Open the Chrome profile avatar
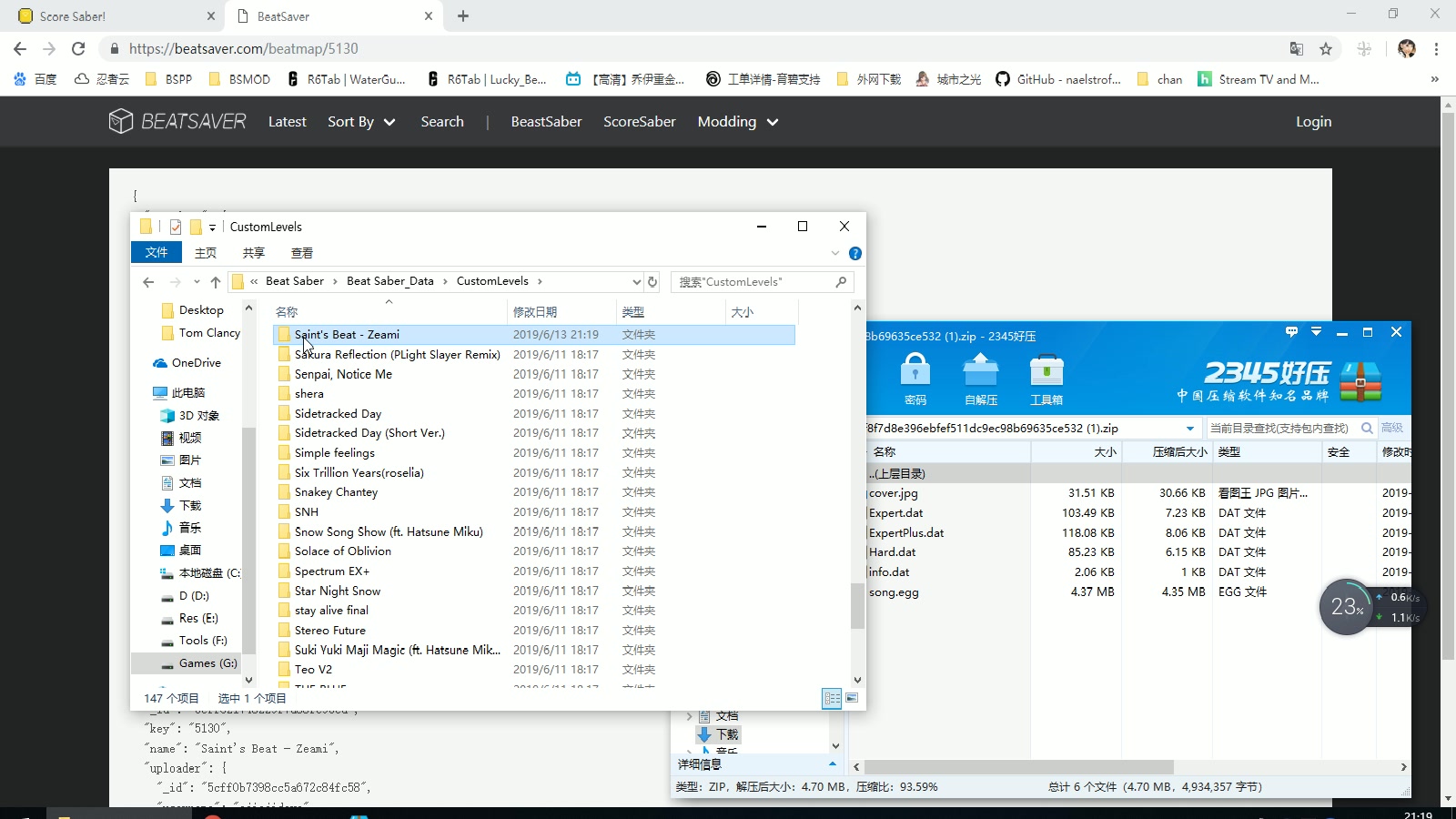The height and width of the screenshot is (819, 1456). coord(1407,49)
